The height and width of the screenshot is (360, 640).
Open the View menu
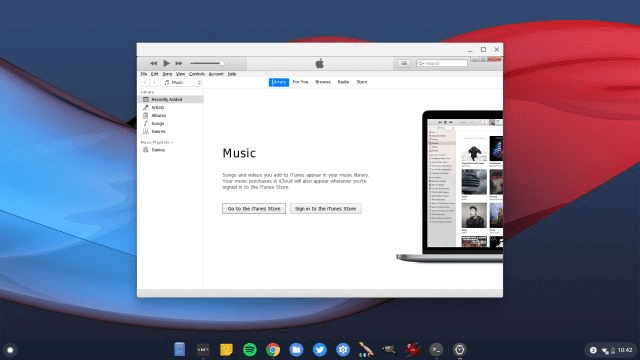coord(180,74)
